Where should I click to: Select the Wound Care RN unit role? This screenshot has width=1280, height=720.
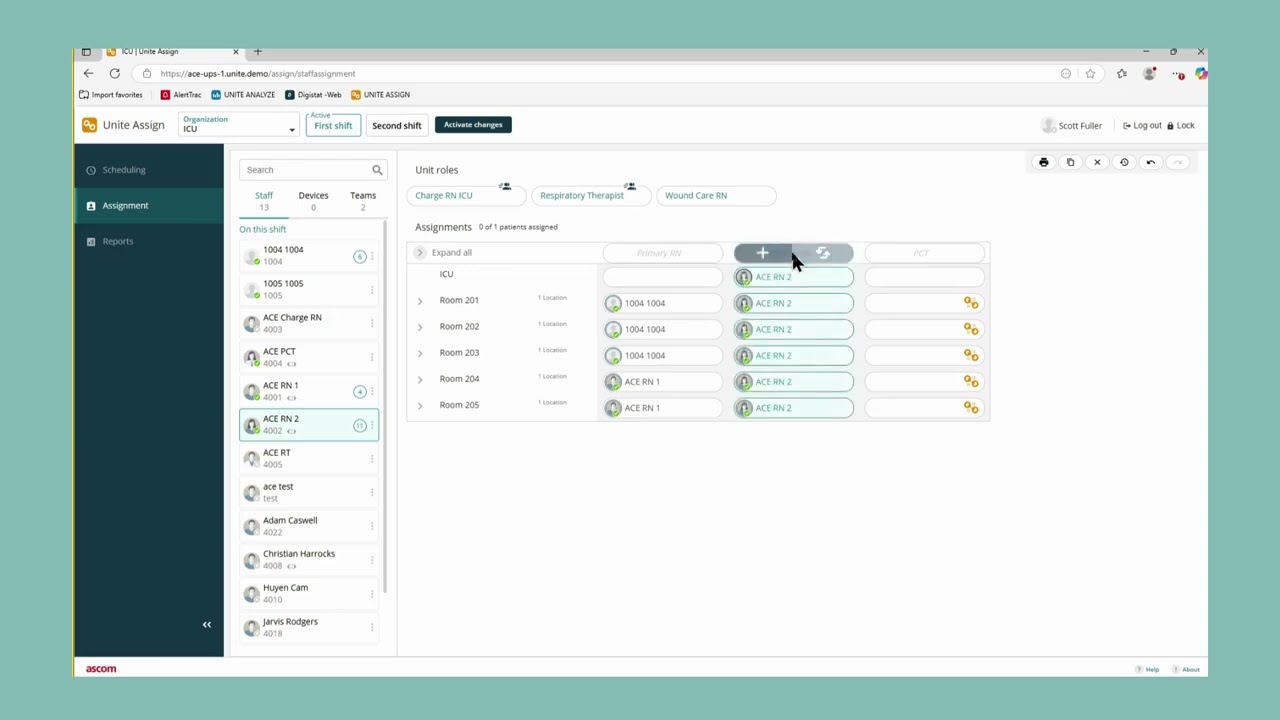click(716, 196)
